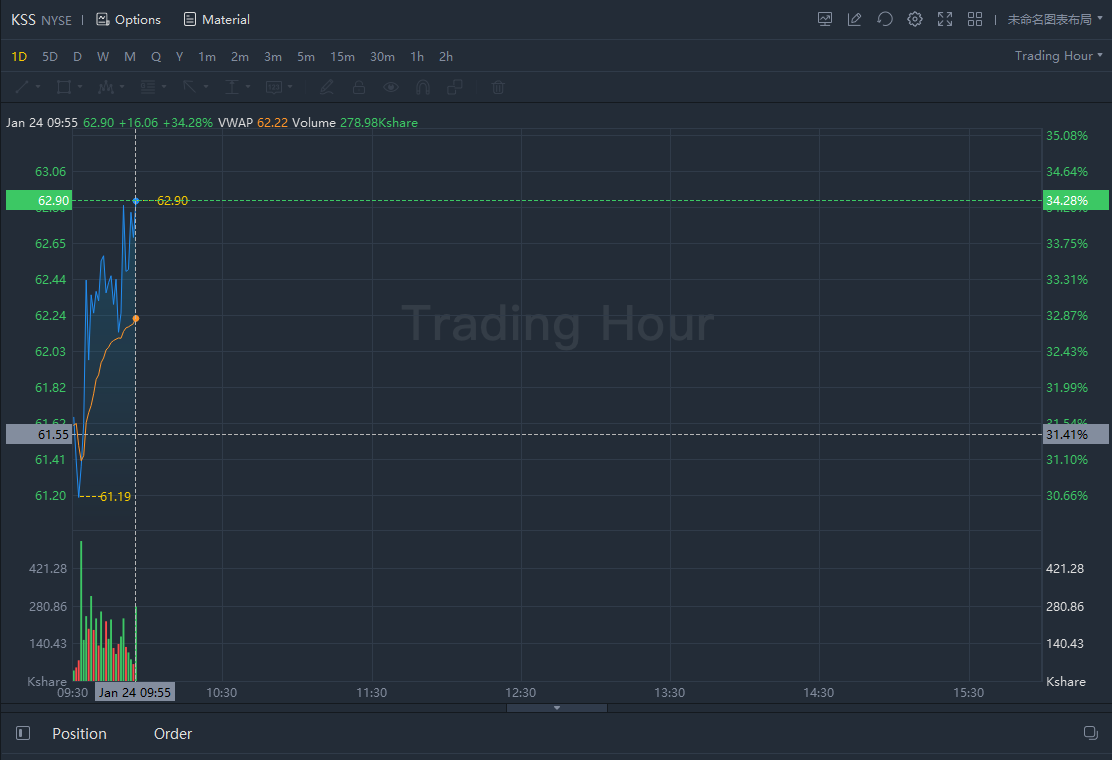The image size is (1112, 760).
Task: Click the 62.90 current price tag
Action: pos(39,201)
